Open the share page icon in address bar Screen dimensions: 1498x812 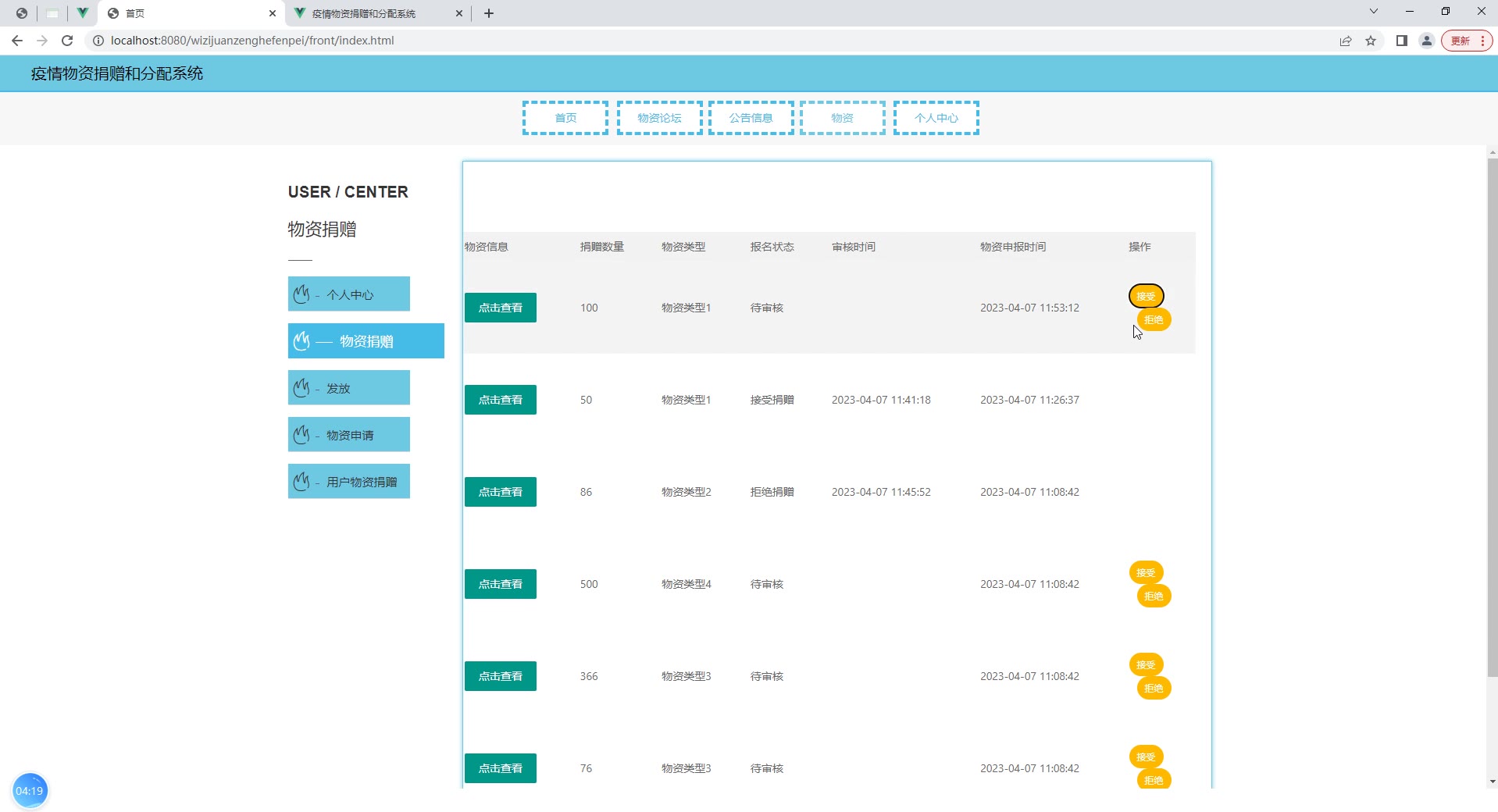(x=1346, y=41)
